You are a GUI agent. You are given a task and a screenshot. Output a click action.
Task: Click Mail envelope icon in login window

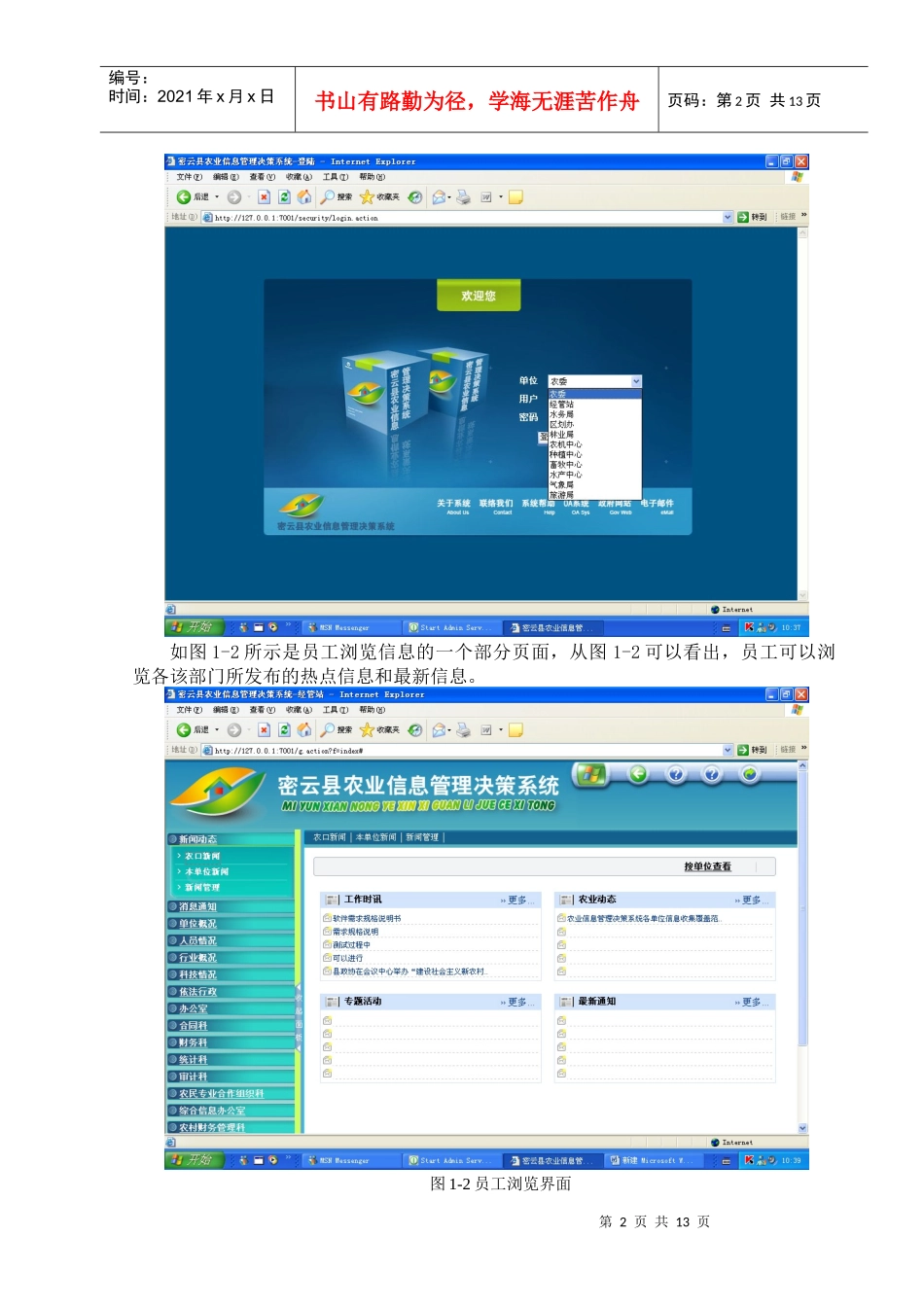tap(440, 197)
